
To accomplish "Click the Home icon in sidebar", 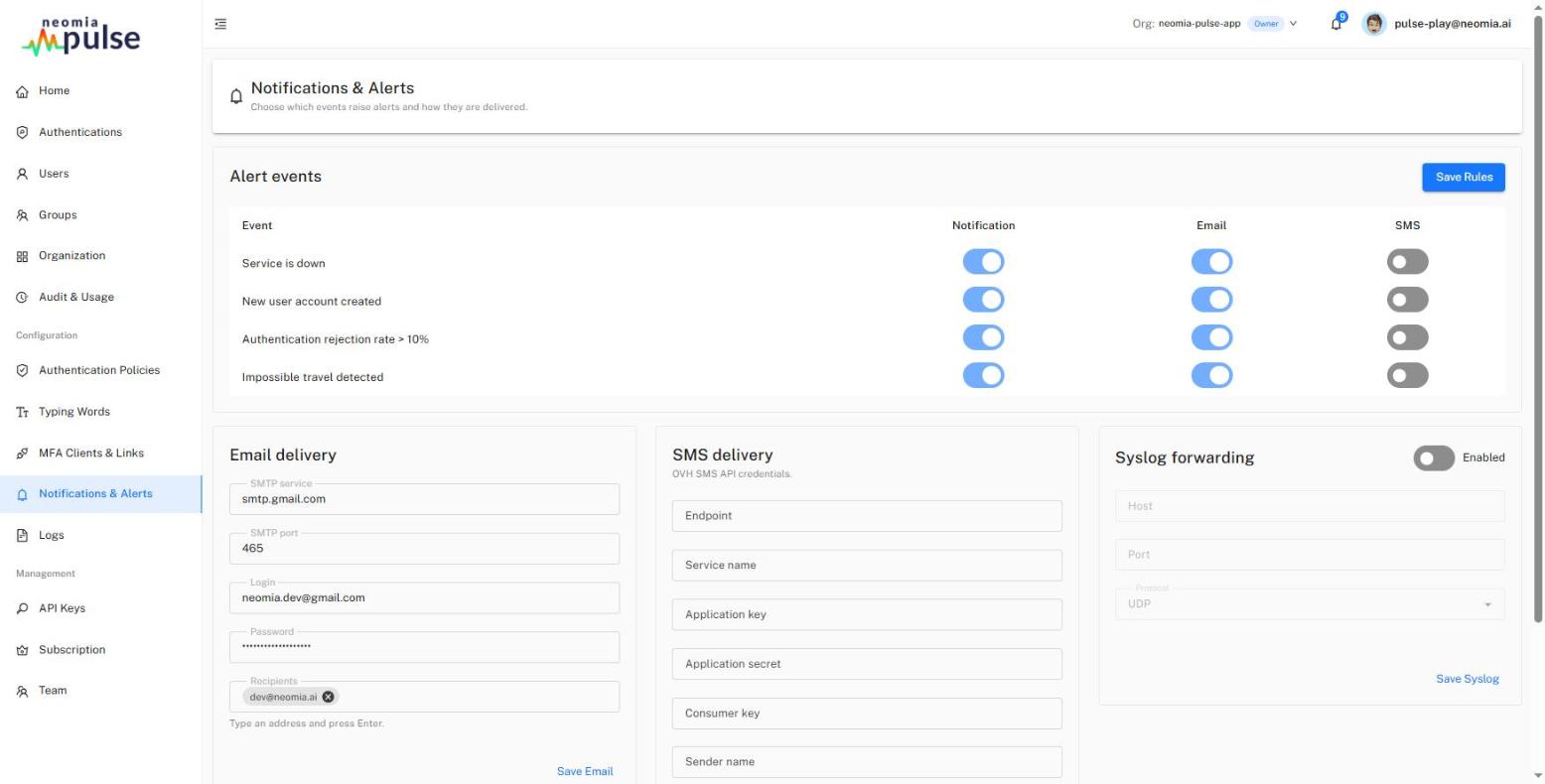I will 22,91.
